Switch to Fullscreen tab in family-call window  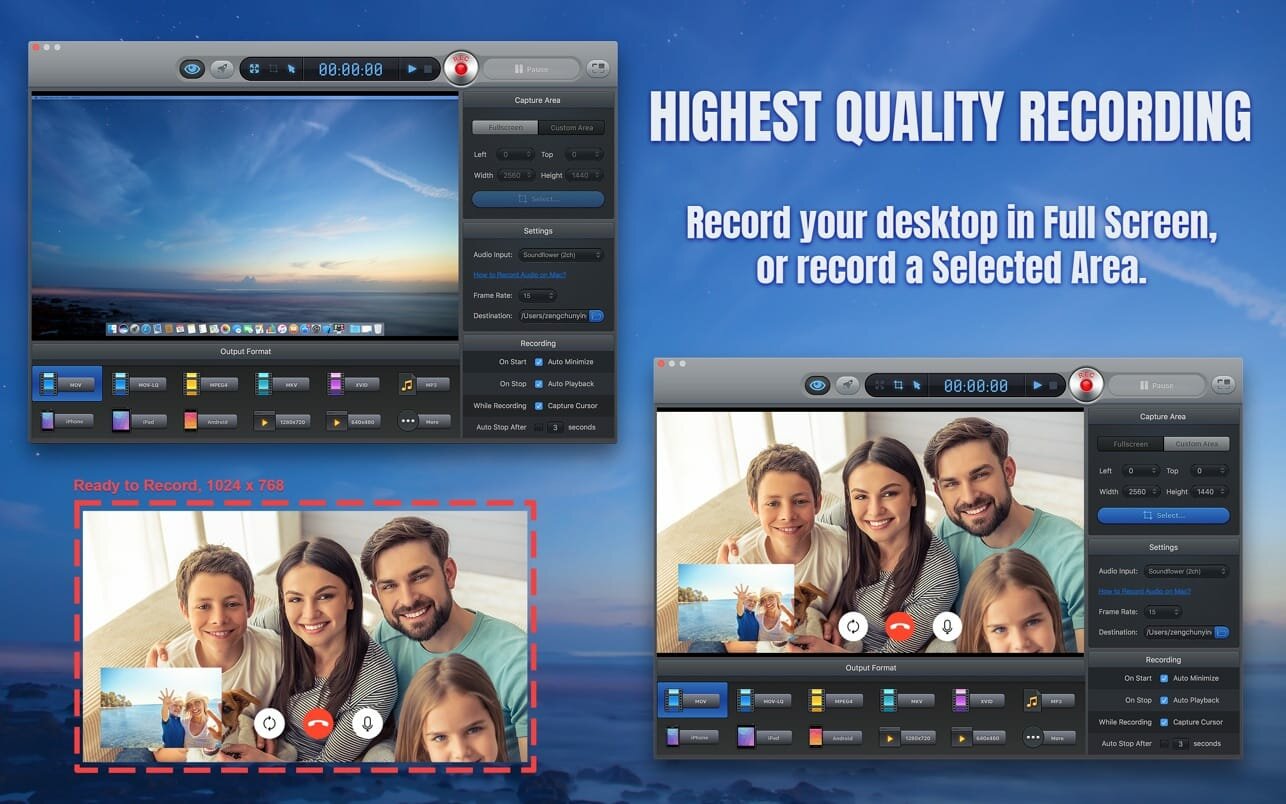tap(1130, 444)
